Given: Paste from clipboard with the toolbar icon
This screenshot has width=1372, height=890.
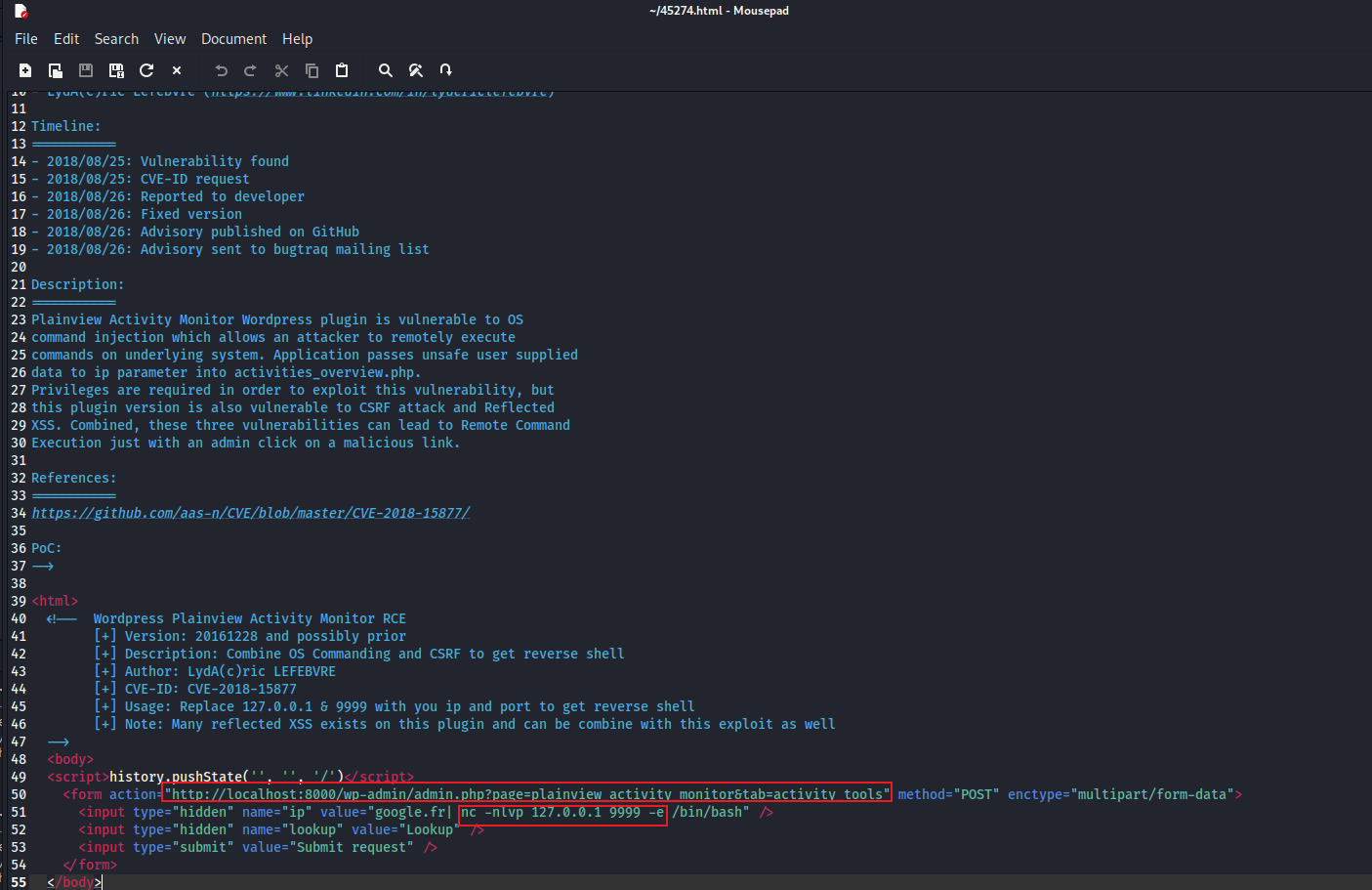Looking at the screenshot, I should [x=342, y=70].
